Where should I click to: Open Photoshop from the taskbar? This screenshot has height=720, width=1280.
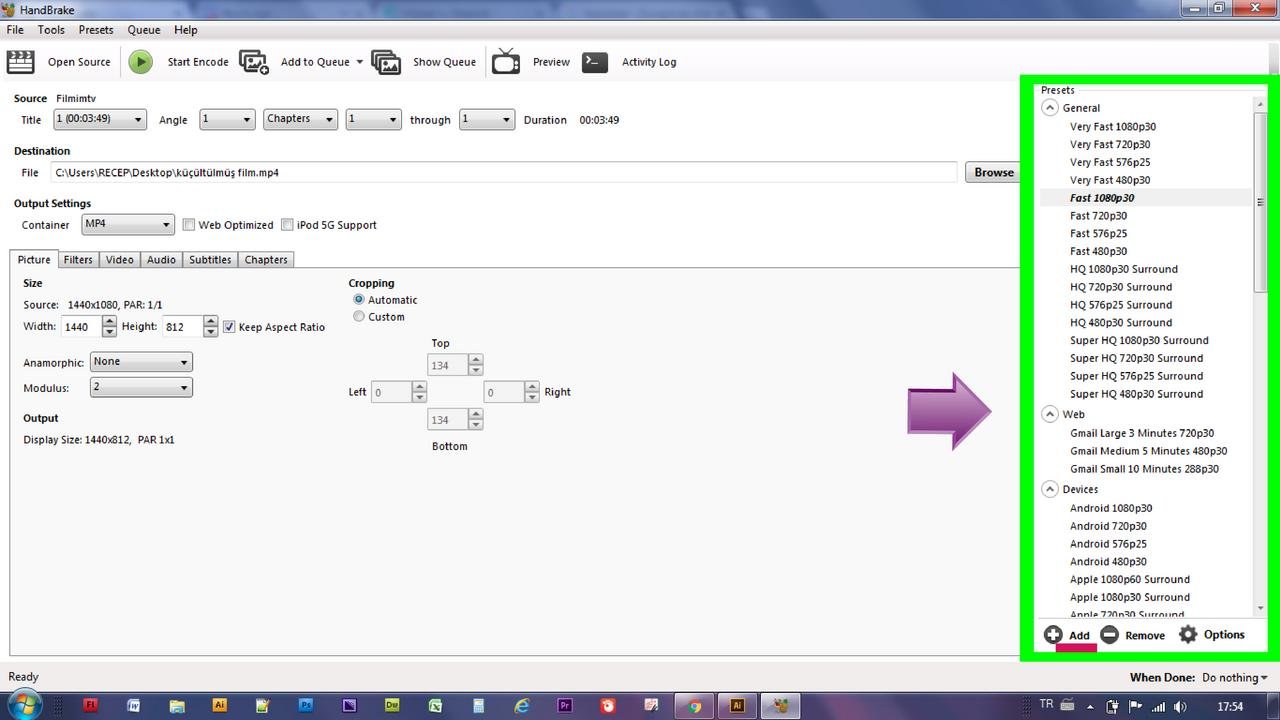tap(306, 705)
